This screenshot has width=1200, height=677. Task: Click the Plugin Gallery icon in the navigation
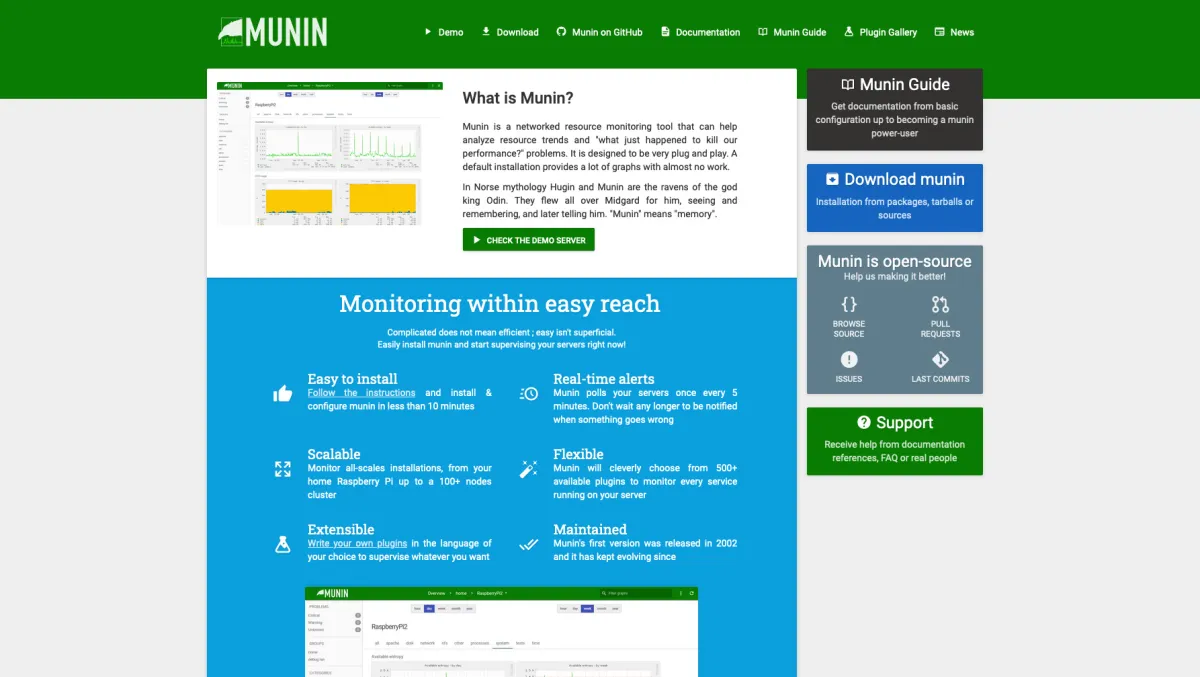[849, 32]
